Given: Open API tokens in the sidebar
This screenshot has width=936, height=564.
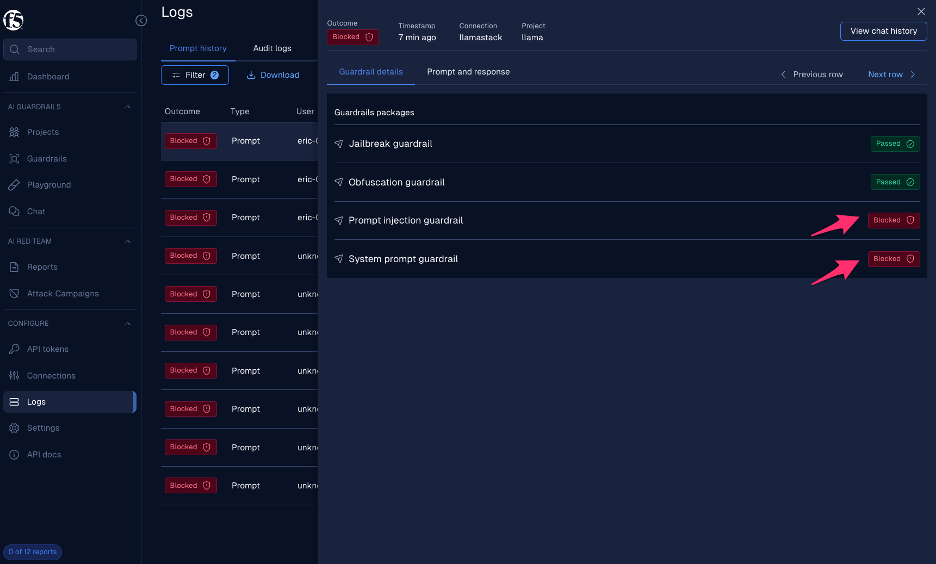Looking at the screenshot, I should pos(48,349).
